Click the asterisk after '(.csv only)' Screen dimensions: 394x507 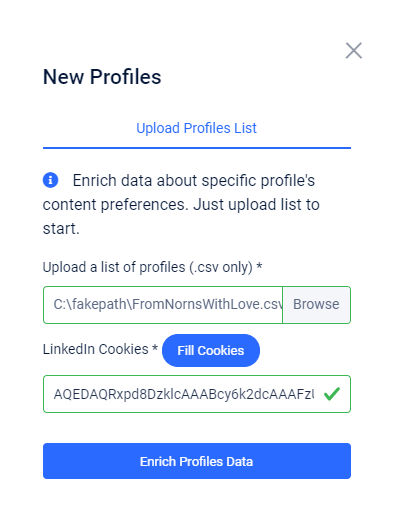(x=259, y=265)
